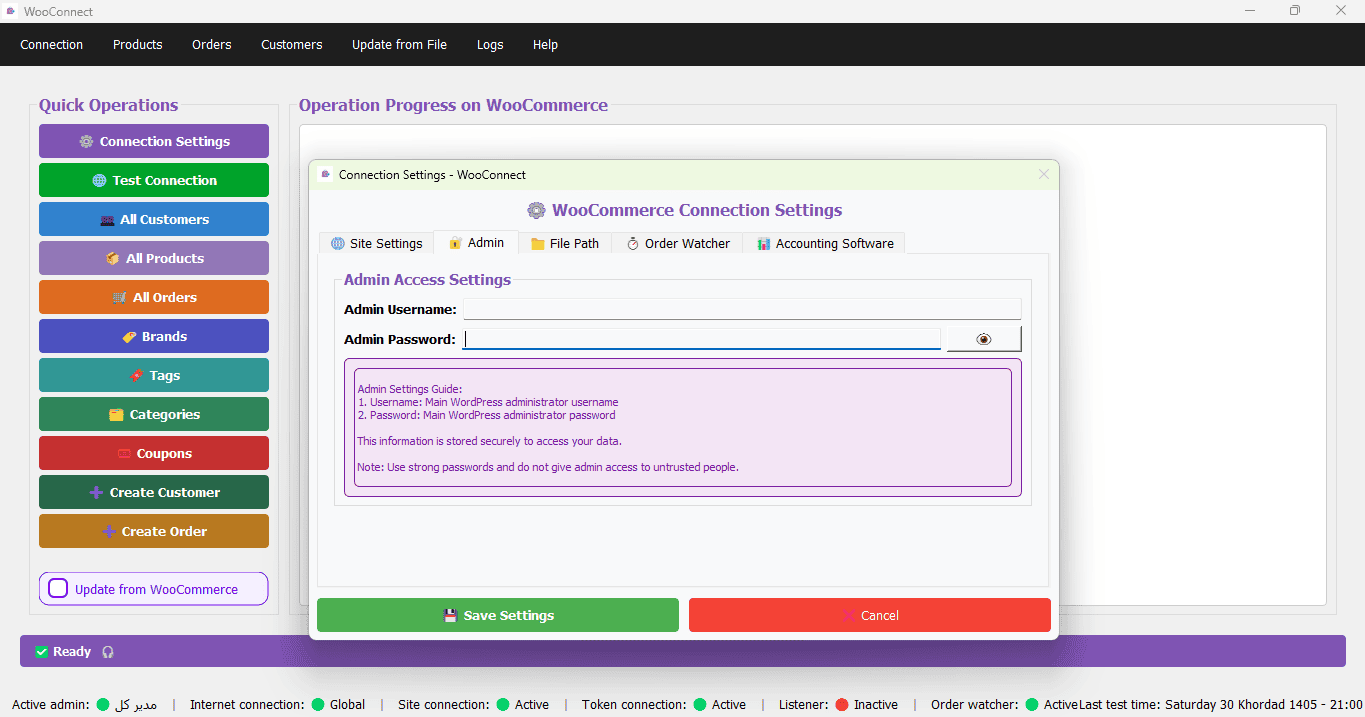Image resolution: width=1365 pixels, height=717 pixels.
Task: Focus the Admin Password field
Action: coord(702,339)
